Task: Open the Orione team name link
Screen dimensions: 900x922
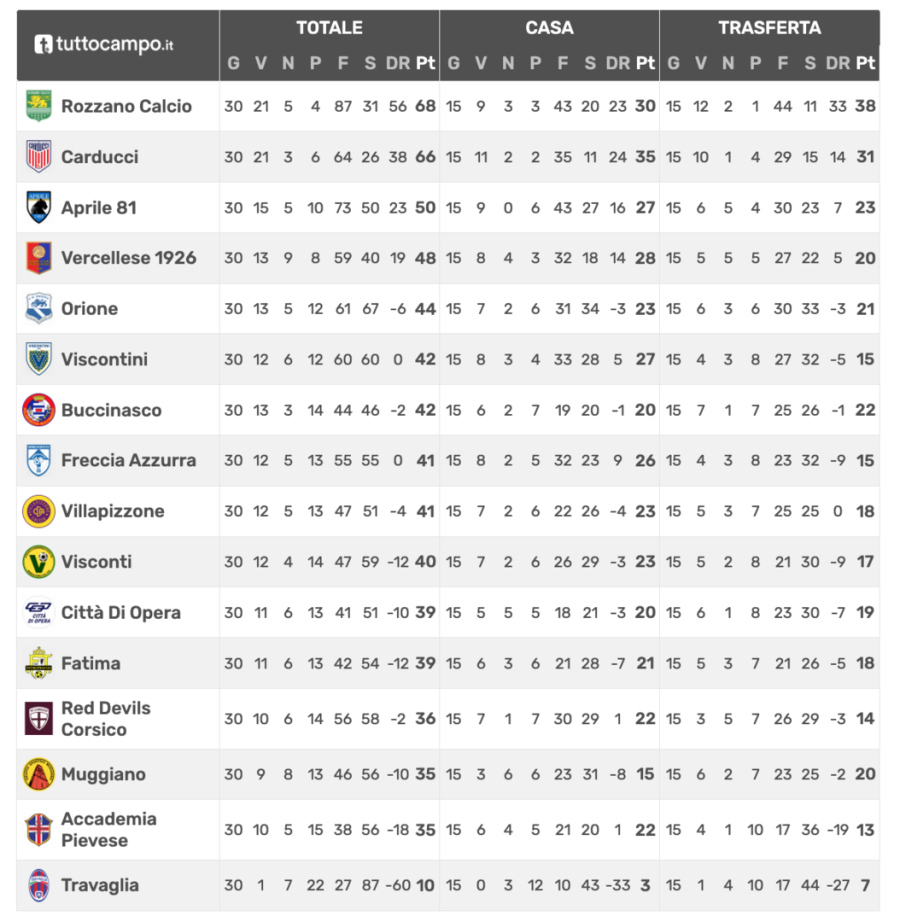Action: coord(89,309)
